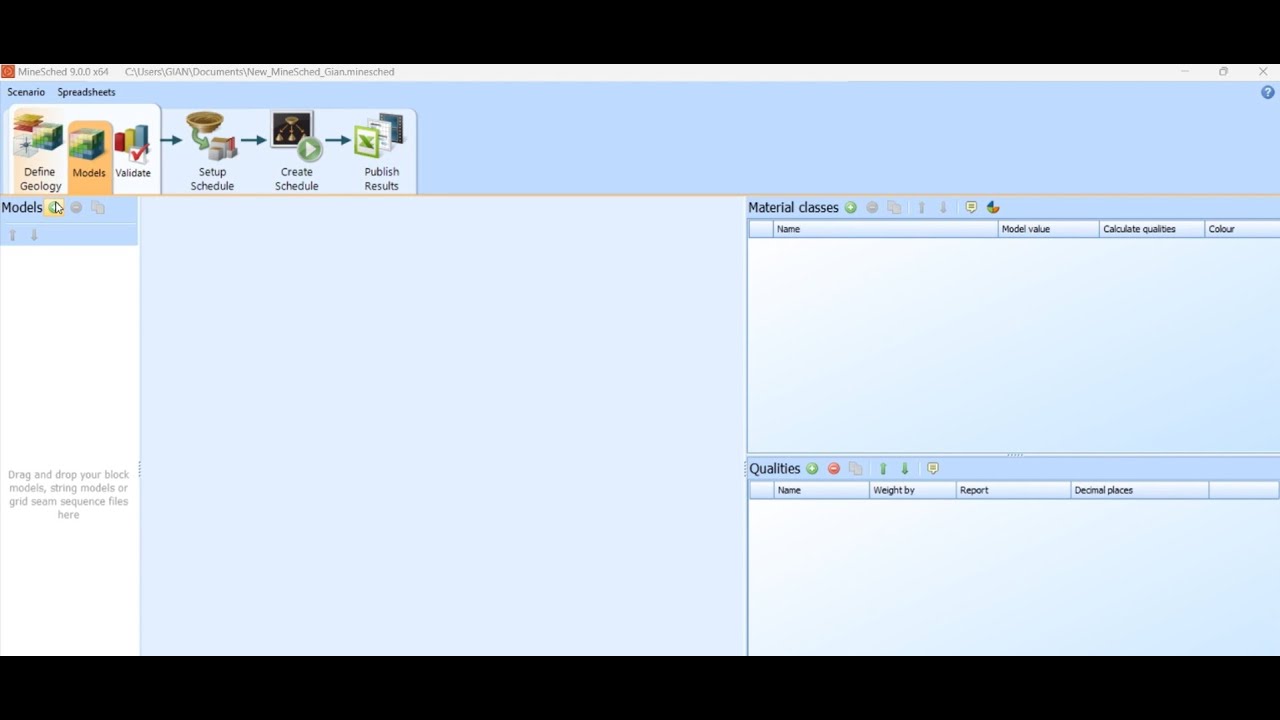Screen dimensions: 1280x720
Task: Add a new model in Models panel
Action: pyautogui.click(x=54, y=207)
